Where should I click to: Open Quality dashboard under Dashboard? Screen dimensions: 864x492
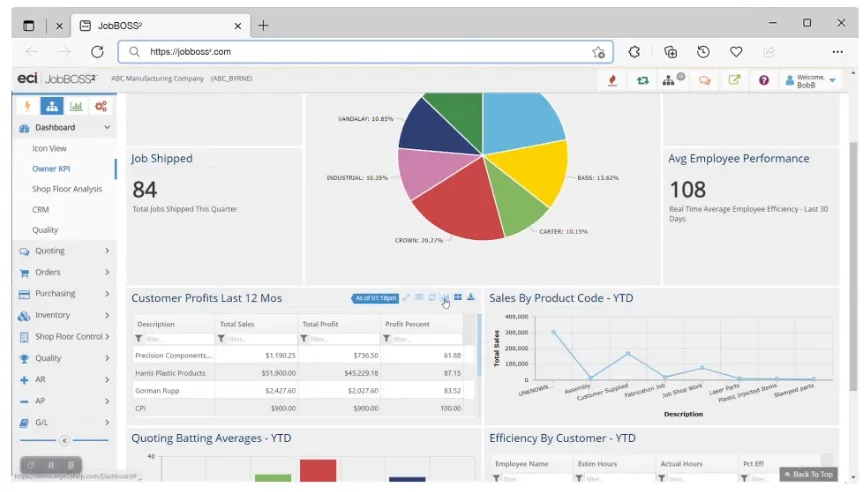tap(45, 230)
